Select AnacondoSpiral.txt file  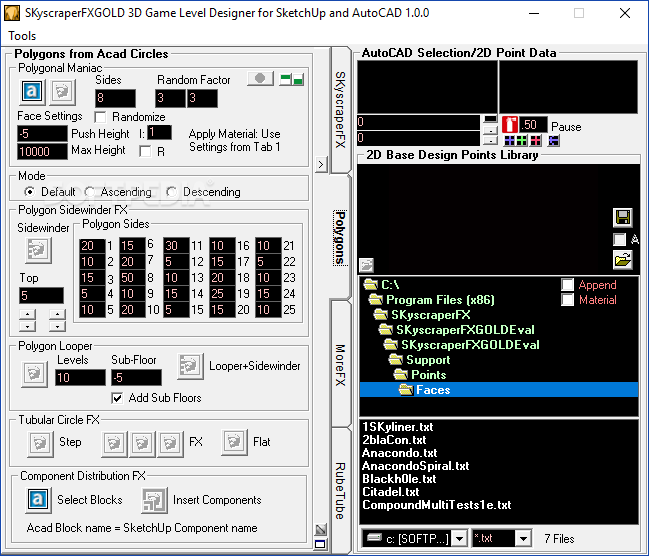(x=416, y=466)
